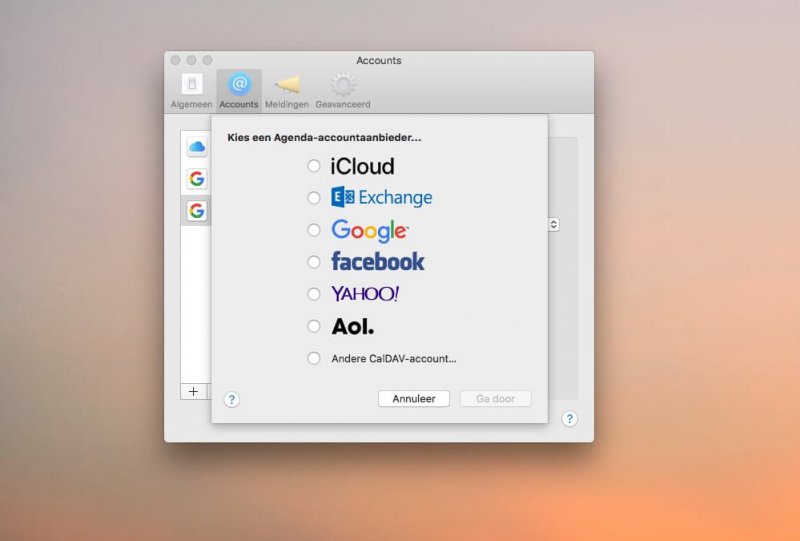The width and height of the screenshot is (800, 541).
Task: Click the Annuleer button
Action: (x=414, y=399)
